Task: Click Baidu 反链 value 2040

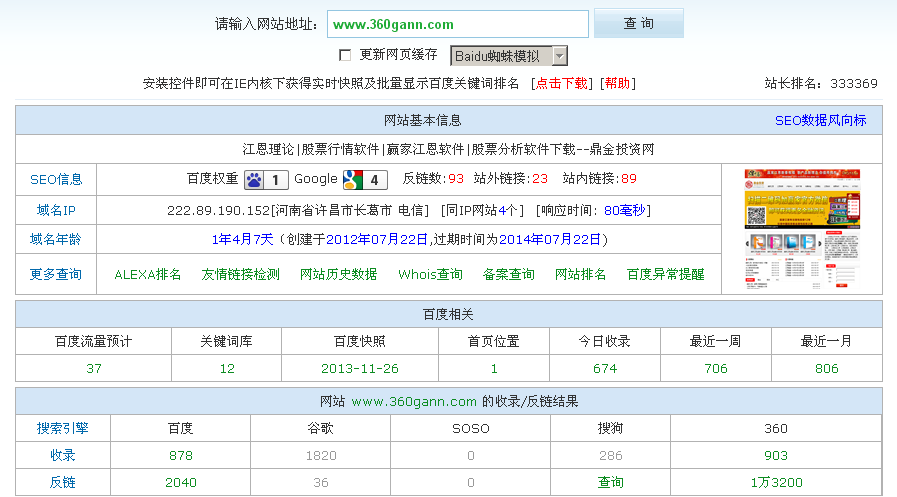Action: click(181, 483)
